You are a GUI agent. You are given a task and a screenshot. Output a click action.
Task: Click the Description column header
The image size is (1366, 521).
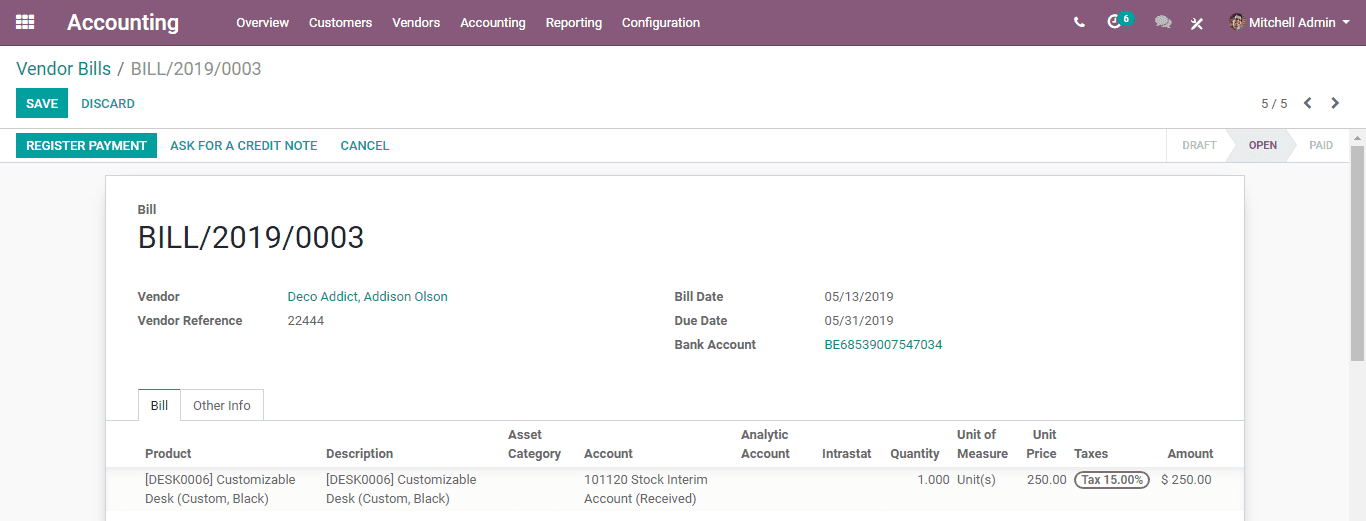pos(360,454)
